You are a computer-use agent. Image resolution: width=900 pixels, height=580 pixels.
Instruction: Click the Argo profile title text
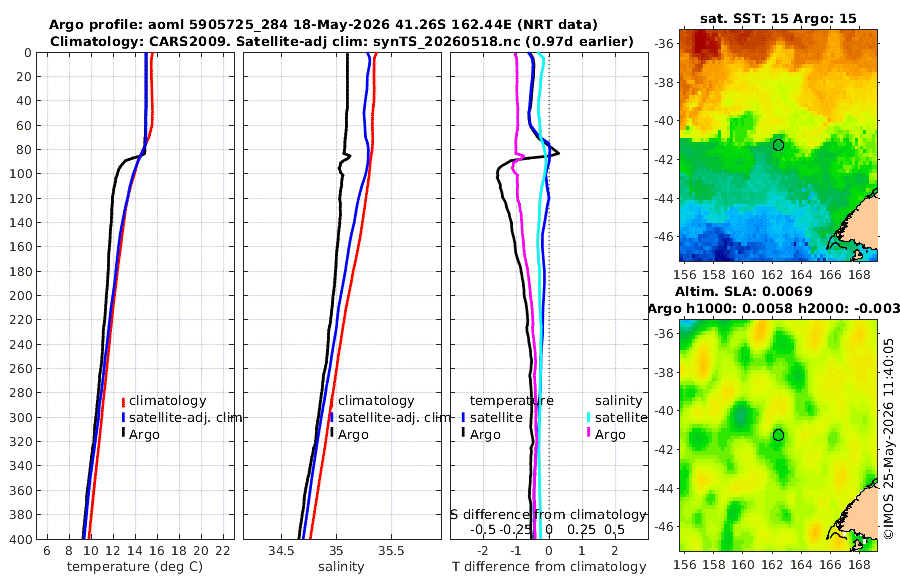(323, 25)
